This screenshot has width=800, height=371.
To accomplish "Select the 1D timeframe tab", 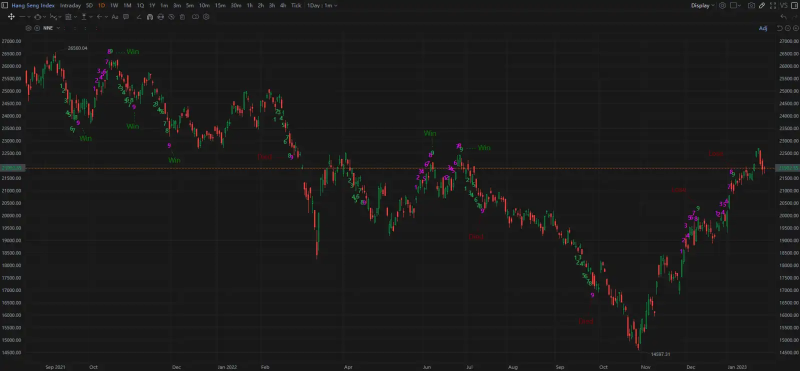I will [x=102, y=5].
